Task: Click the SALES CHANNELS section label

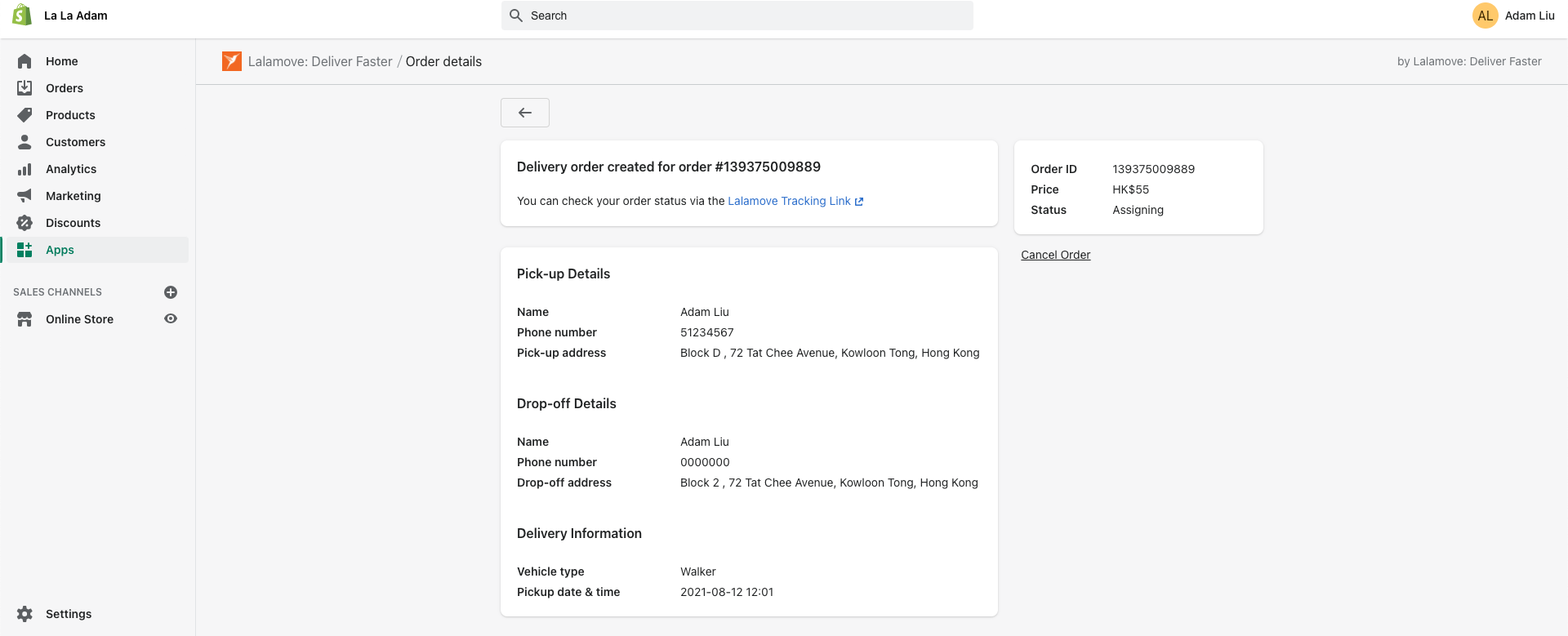Action: [x=57, y=292]
